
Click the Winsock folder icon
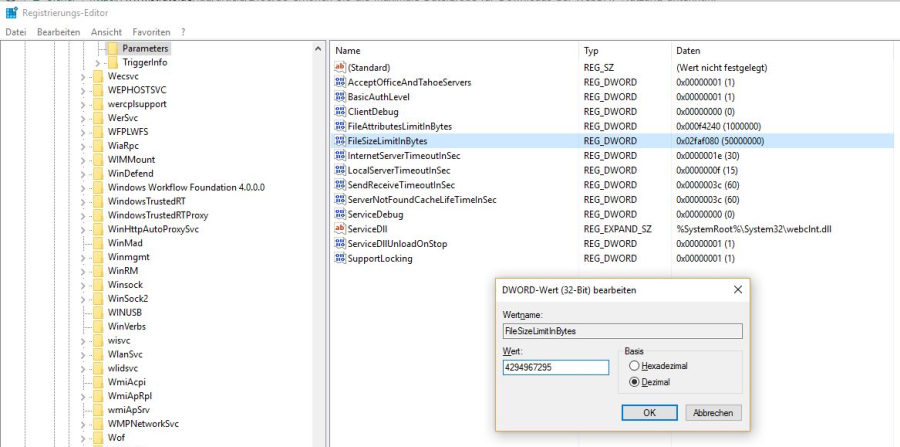click(x=98, y=285)
